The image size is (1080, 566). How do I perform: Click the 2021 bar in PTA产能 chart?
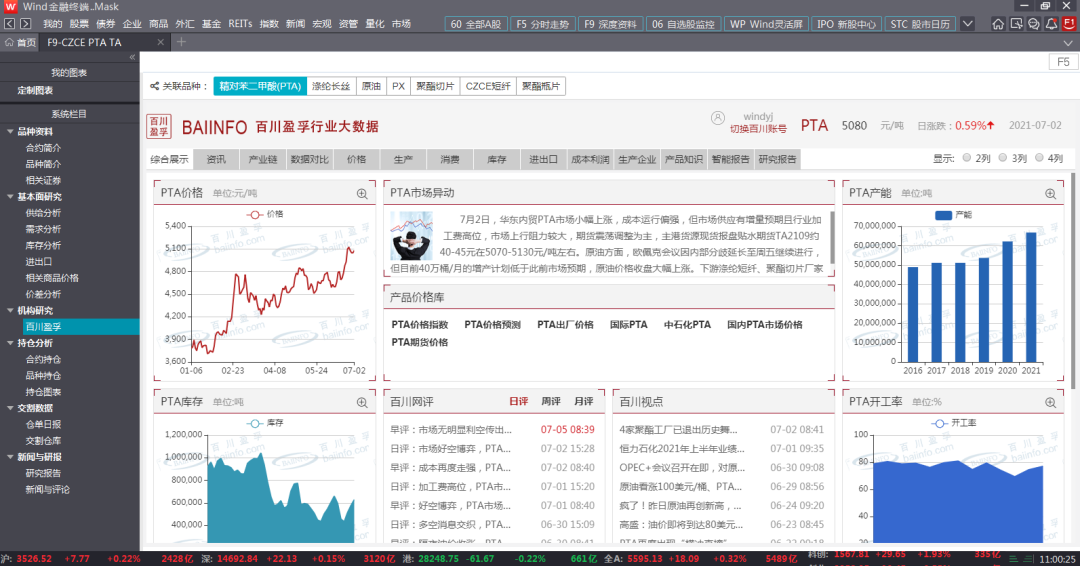[1031, 297]
